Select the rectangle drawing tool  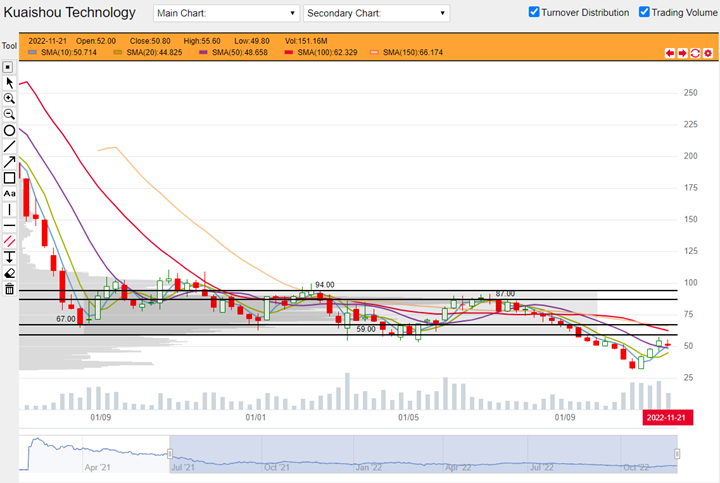pyautogui.click(x=9, y=178)
